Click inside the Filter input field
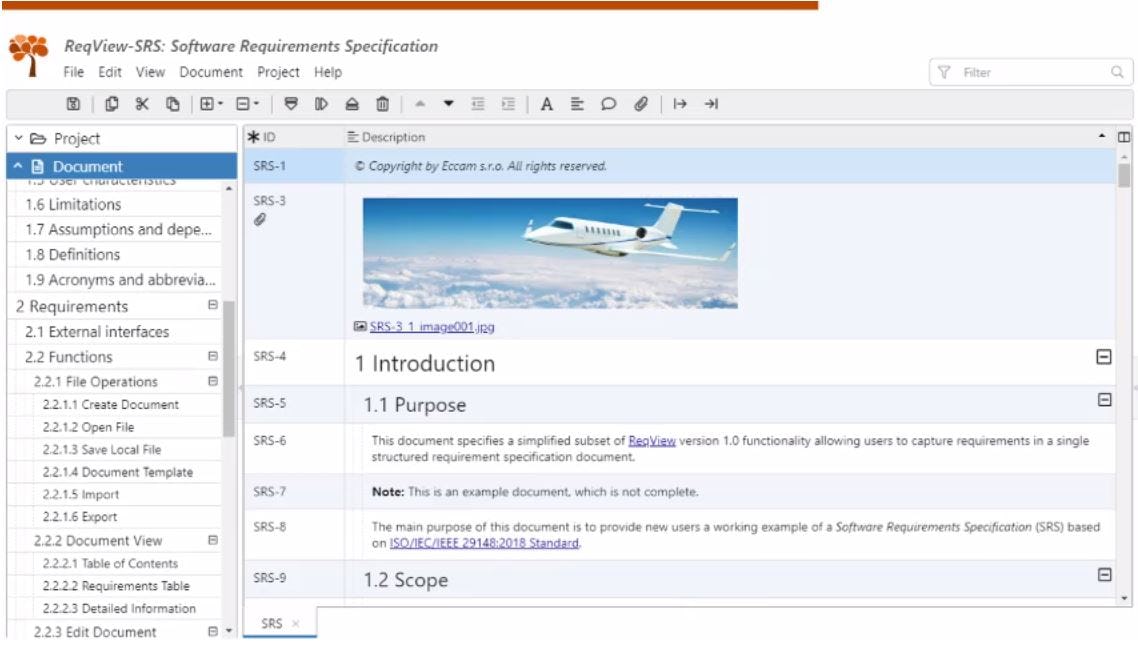The width and height of the screenshot is (1138, 648). (1010, 69)
